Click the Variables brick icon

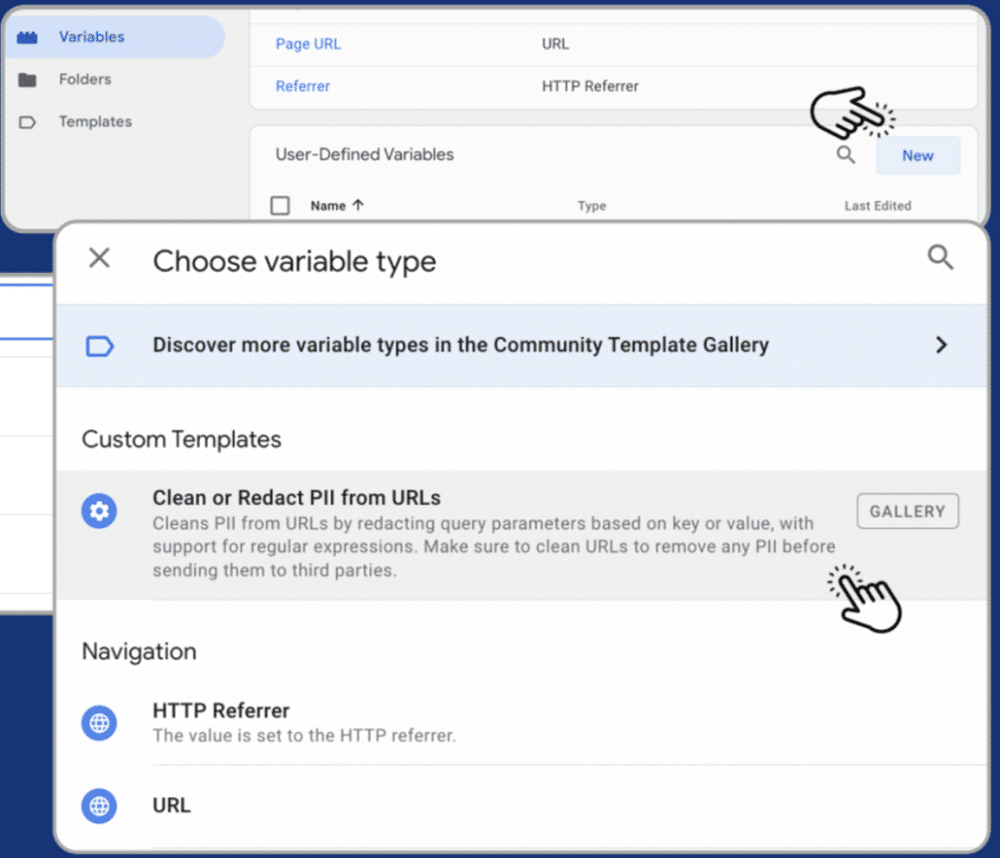[x=27, y=38]
